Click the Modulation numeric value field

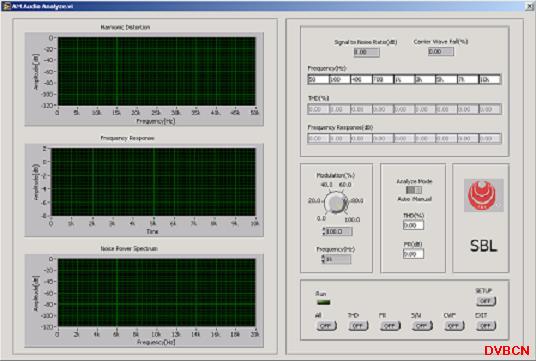[x=339, y=232]
